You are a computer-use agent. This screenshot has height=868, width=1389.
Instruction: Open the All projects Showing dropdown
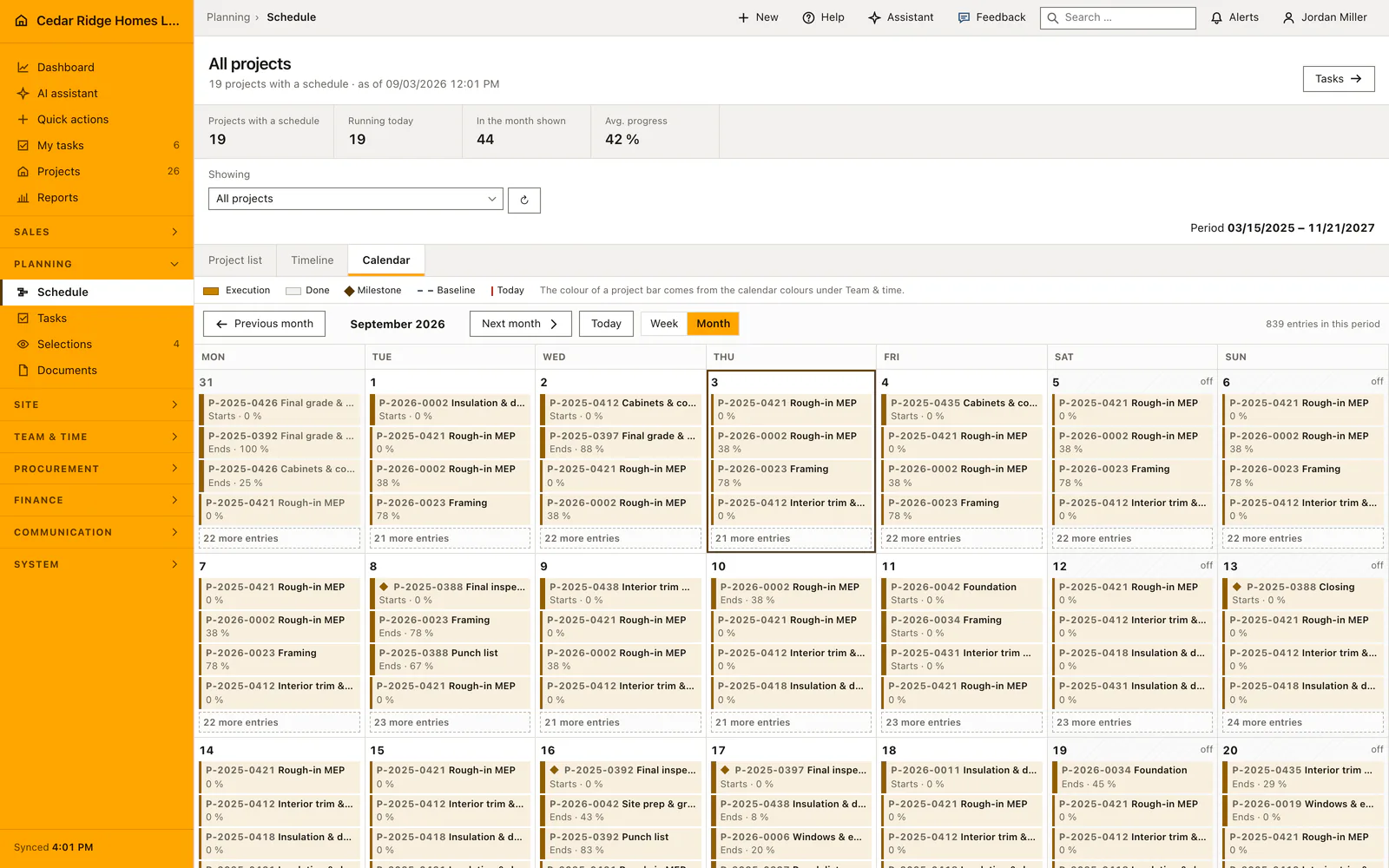coord(356,199)
